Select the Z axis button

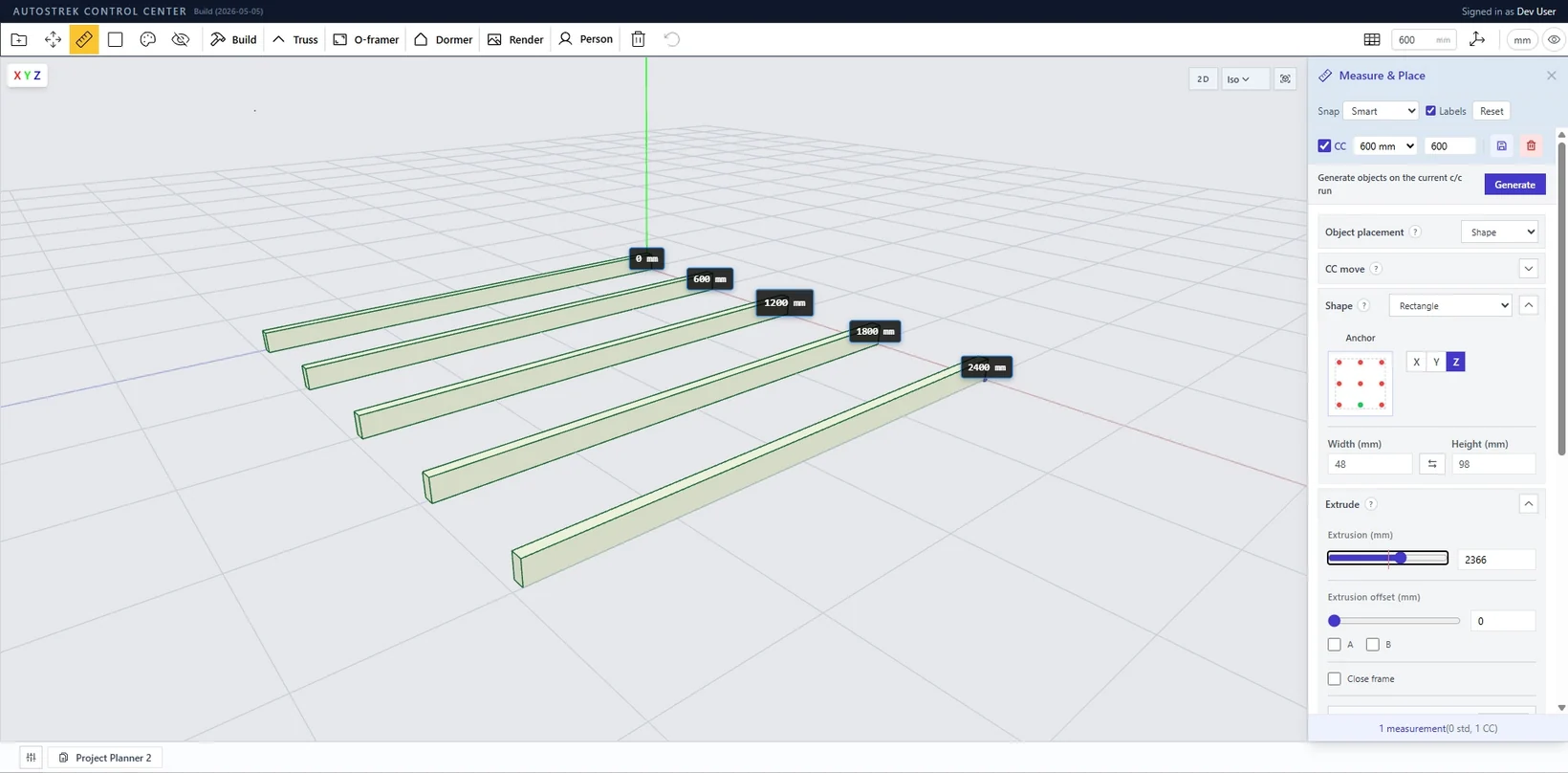coord(1455,362)
